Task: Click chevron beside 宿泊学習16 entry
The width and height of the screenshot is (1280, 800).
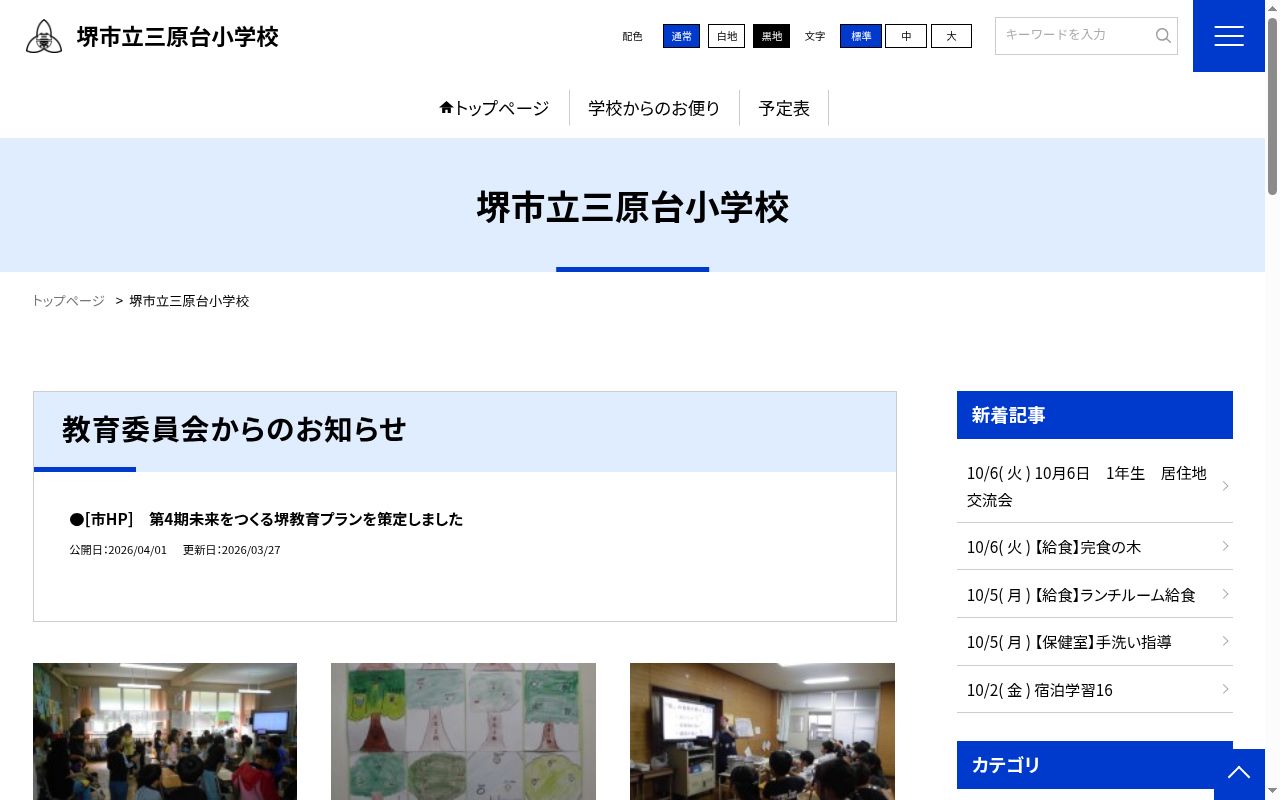Action: click(x=1225, y=689)
